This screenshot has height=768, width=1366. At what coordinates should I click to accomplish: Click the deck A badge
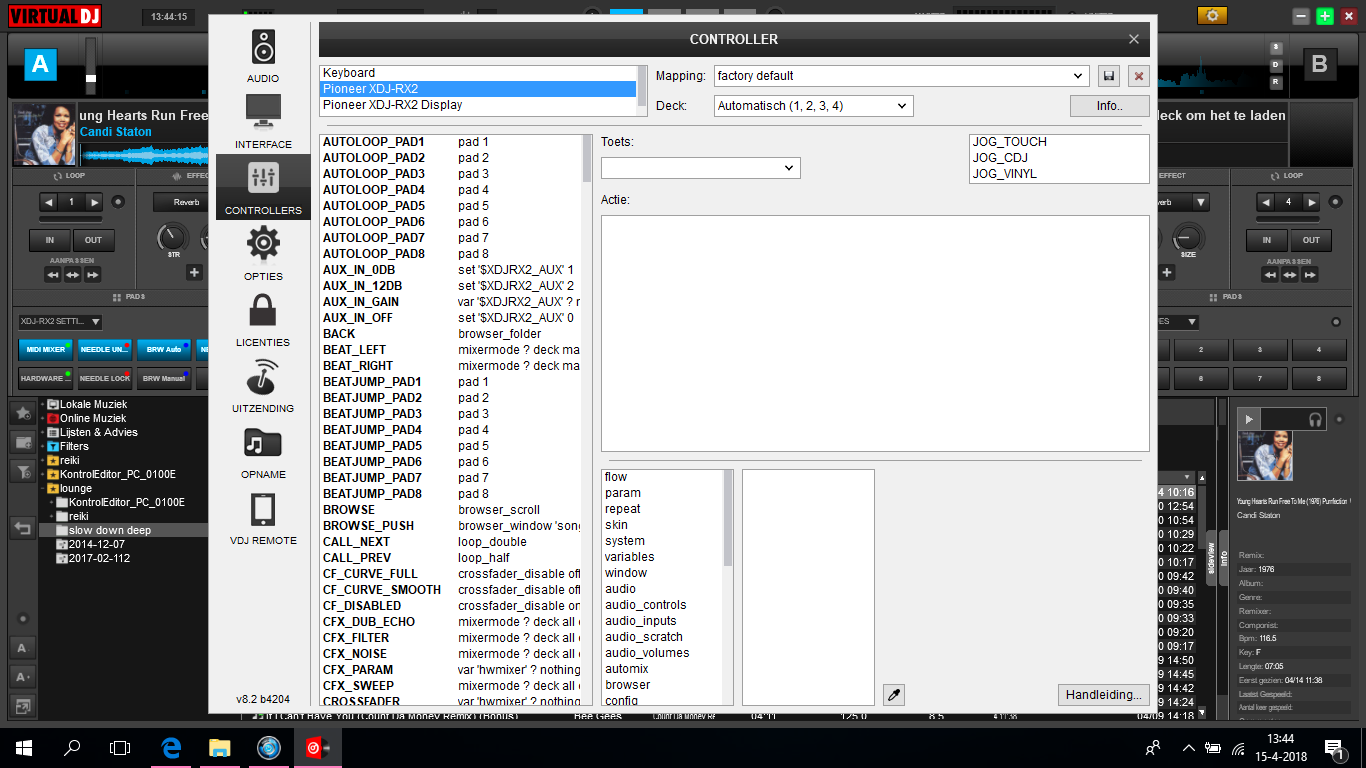coord(40,64)
